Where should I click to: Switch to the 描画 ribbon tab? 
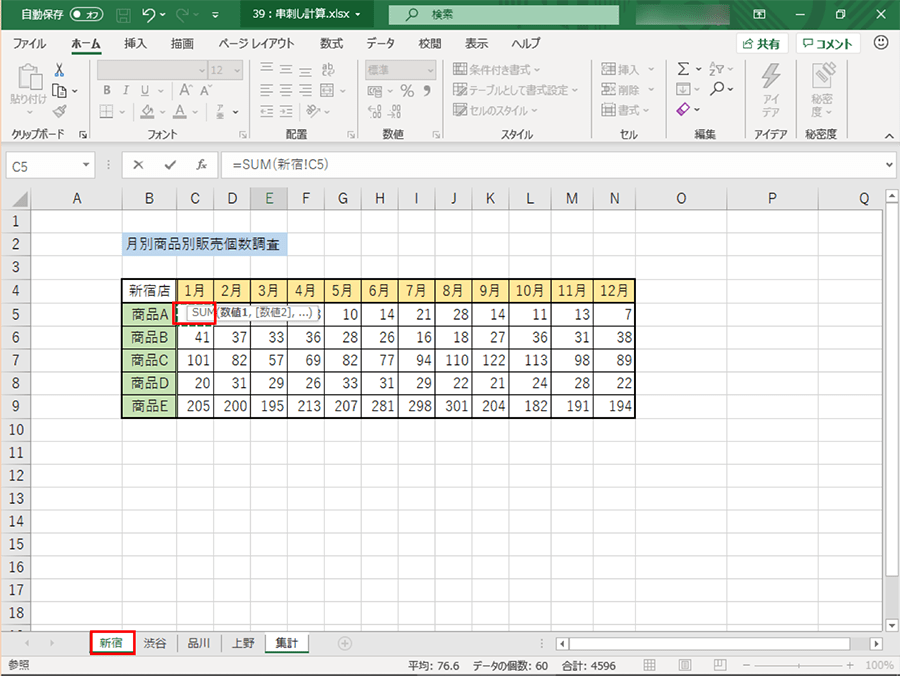(x=182, y=44)
